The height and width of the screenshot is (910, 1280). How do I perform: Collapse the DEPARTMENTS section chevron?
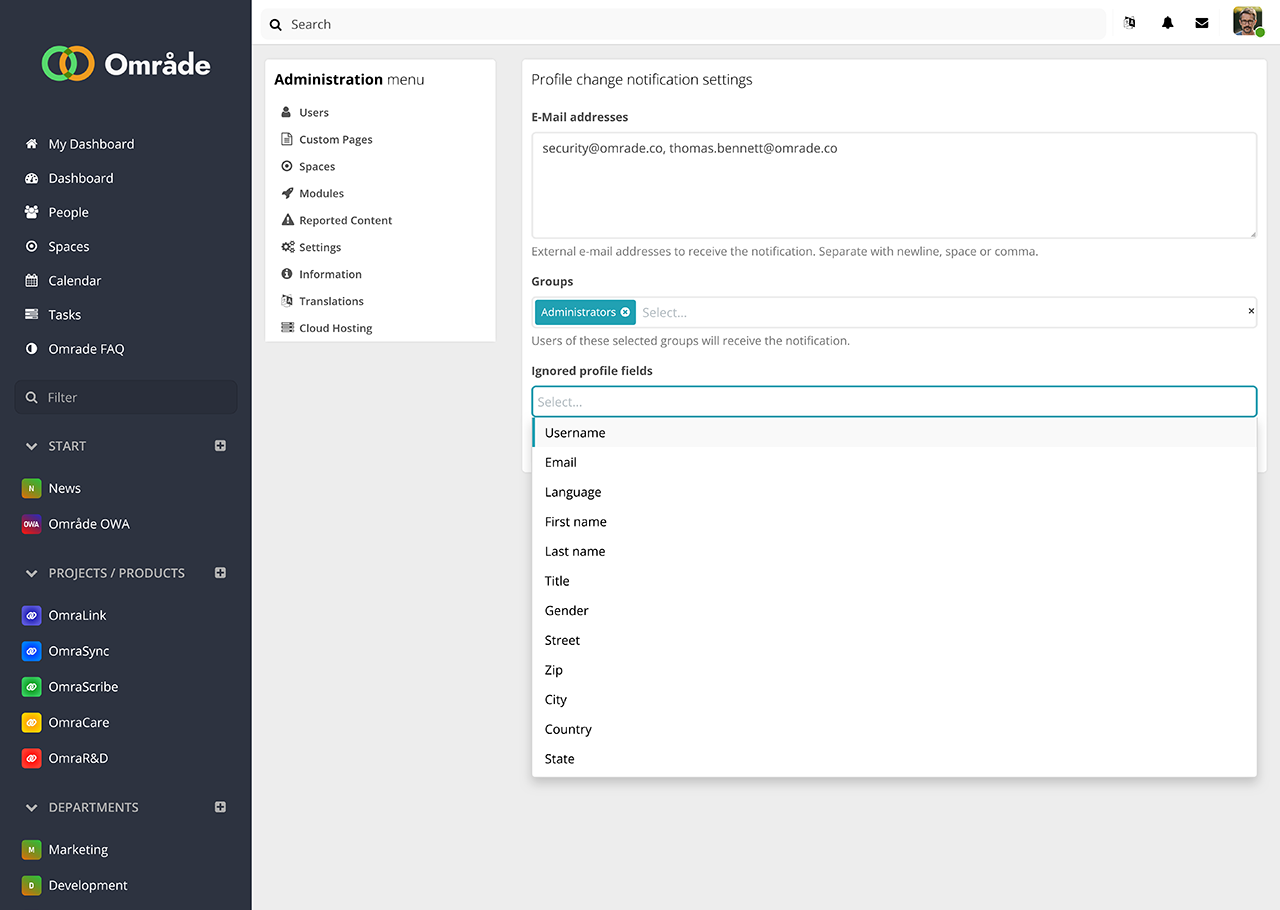(31, 807)
